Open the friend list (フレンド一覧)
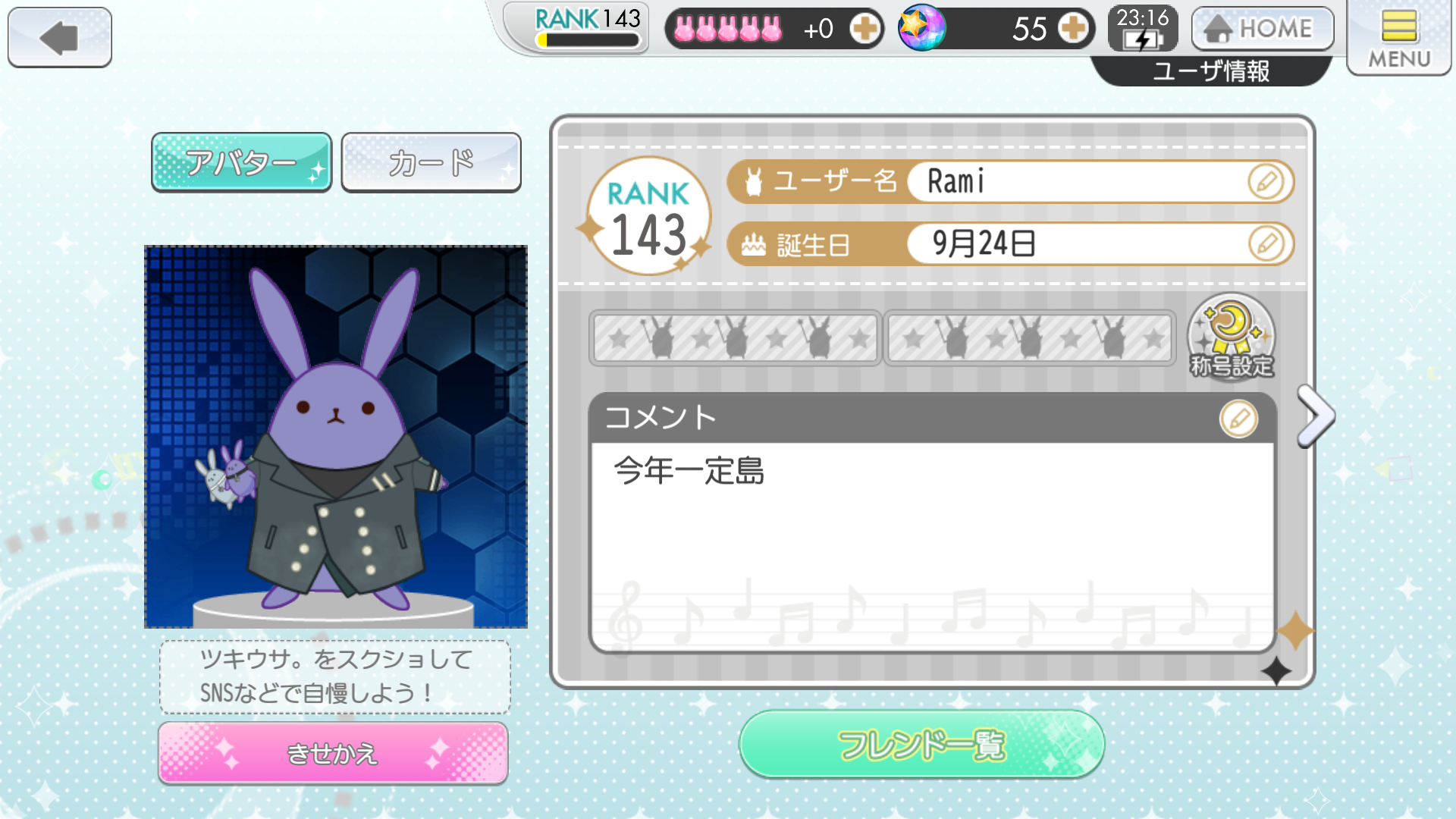1456x819 pixels. (922, 745)
